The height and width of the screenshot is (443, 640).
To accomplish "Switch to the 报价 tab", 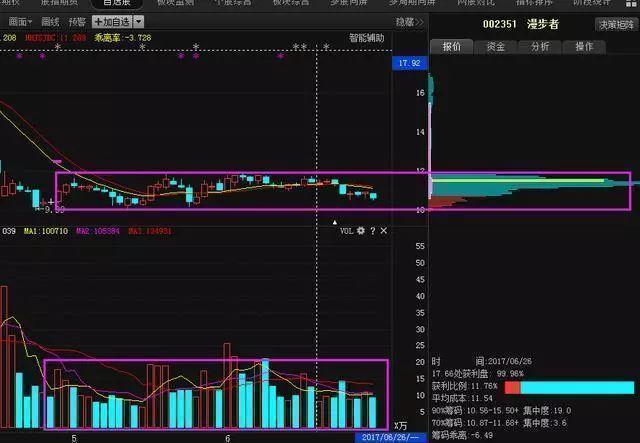I will coord(453,46).
